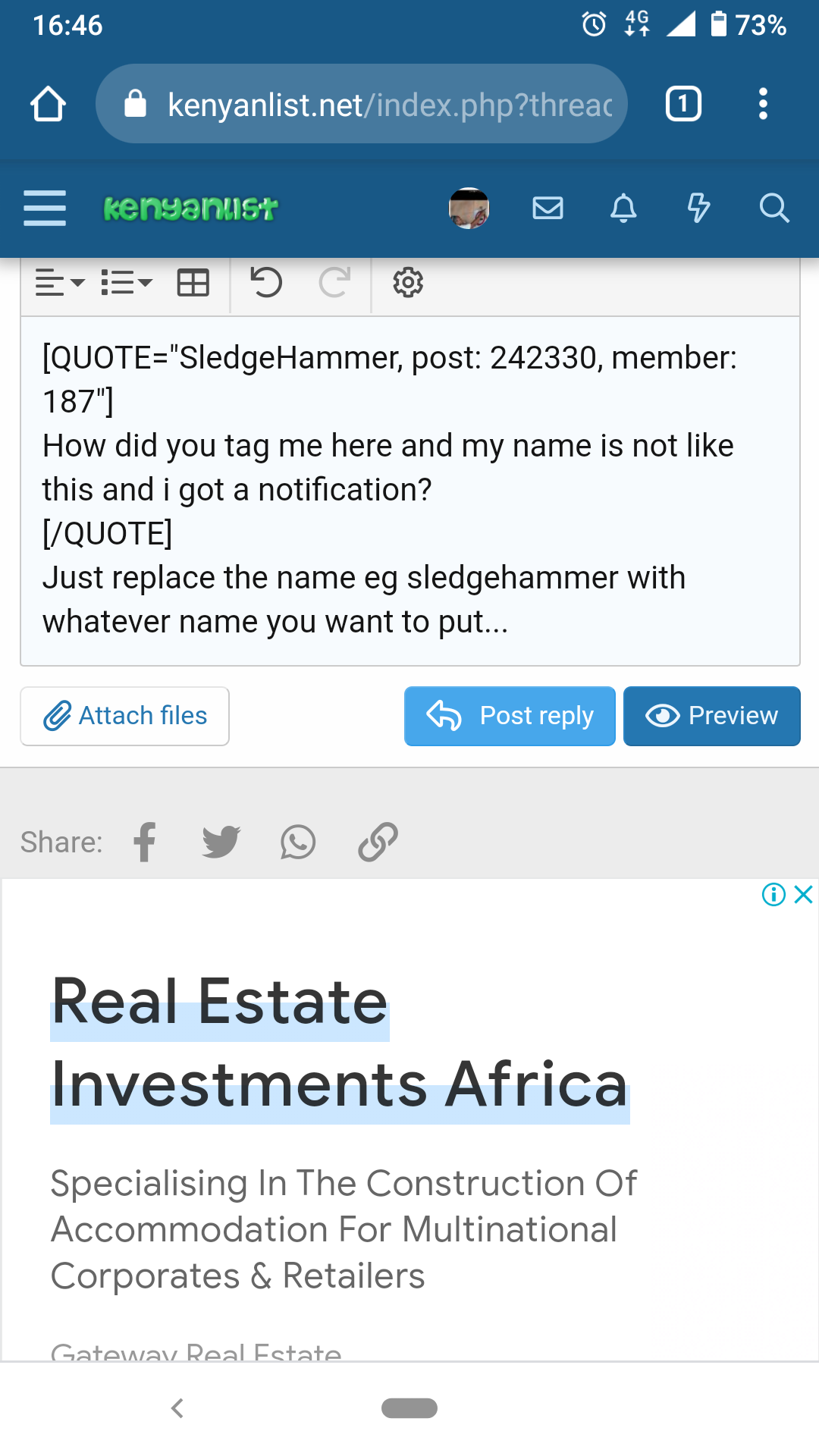Open the user profile avatar
Screen dimensions: 819x1456
coord(469,208)
